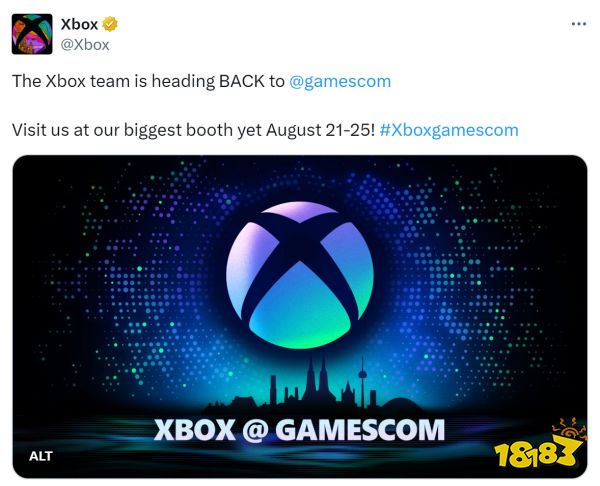Viewport: 600px width, 486px height.
Task: Click the "August 21-25!" date text
Action: (x=321, y=130)
